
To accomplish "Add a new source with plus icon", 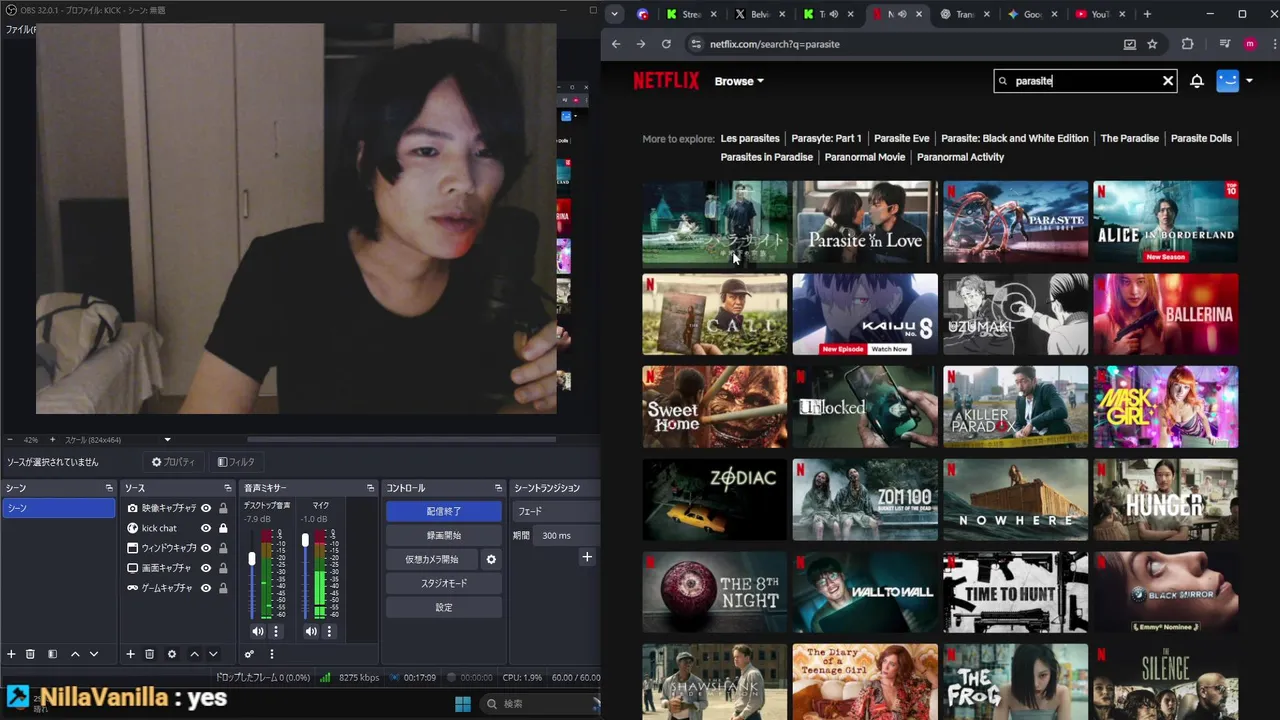I will (130, 654).
